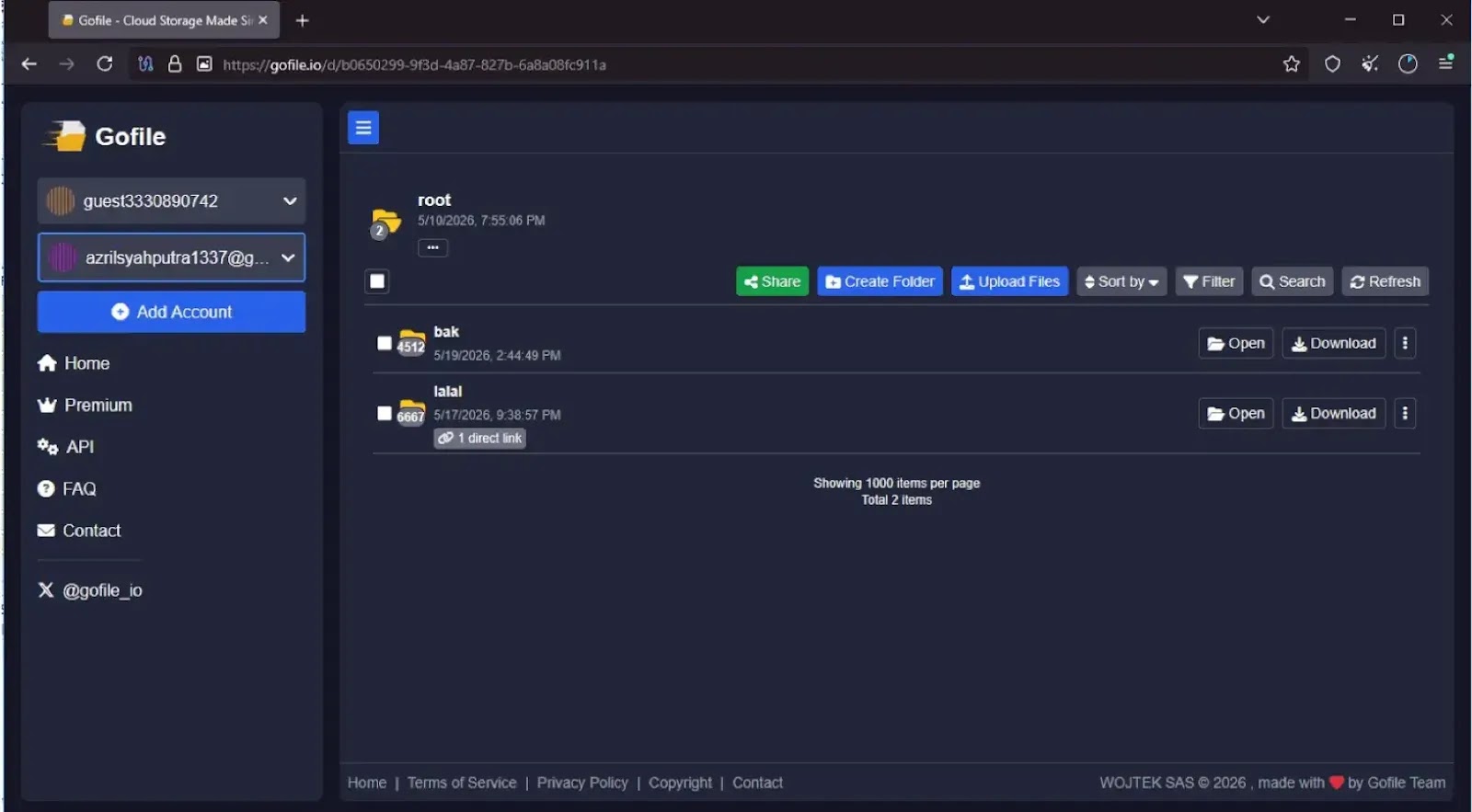This screenshot has width=1472, height=812.
Task: Click the reader view icon in address bar
Action: [x=204, y=64]
